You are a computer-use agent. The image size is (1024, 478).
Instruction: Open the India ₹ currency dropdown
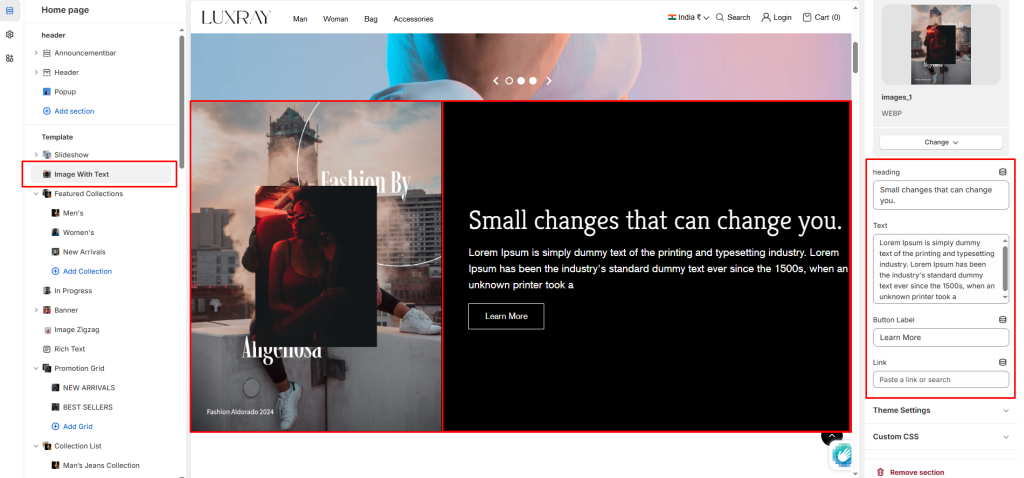point(688,18)
